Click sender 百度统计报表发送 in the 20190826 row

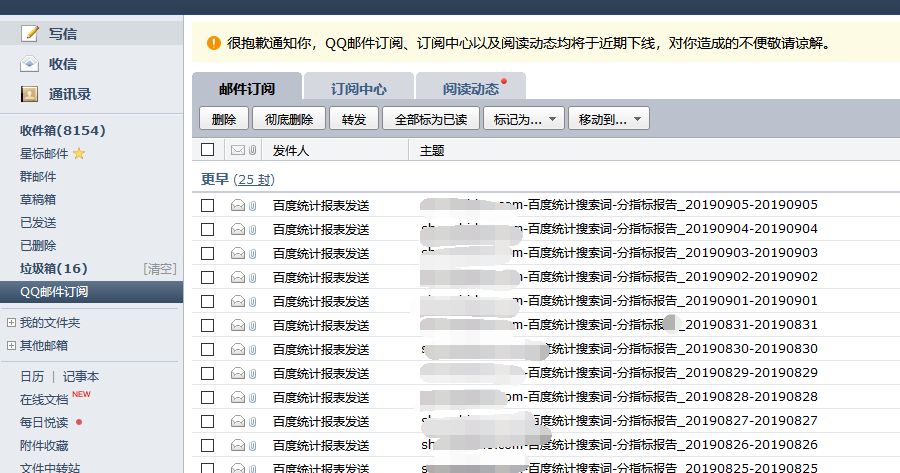tap(321, 445)
